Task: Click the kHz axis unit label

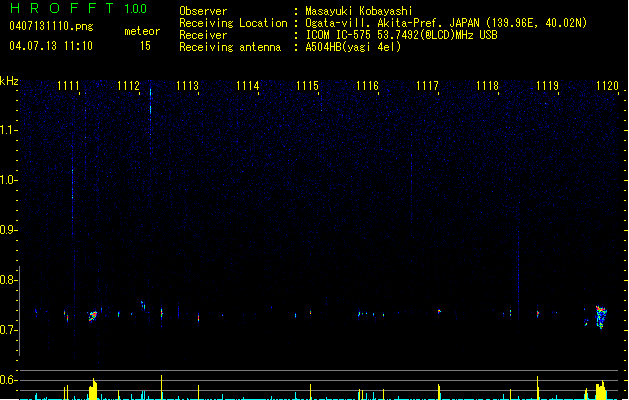Action: coord(9,81)
